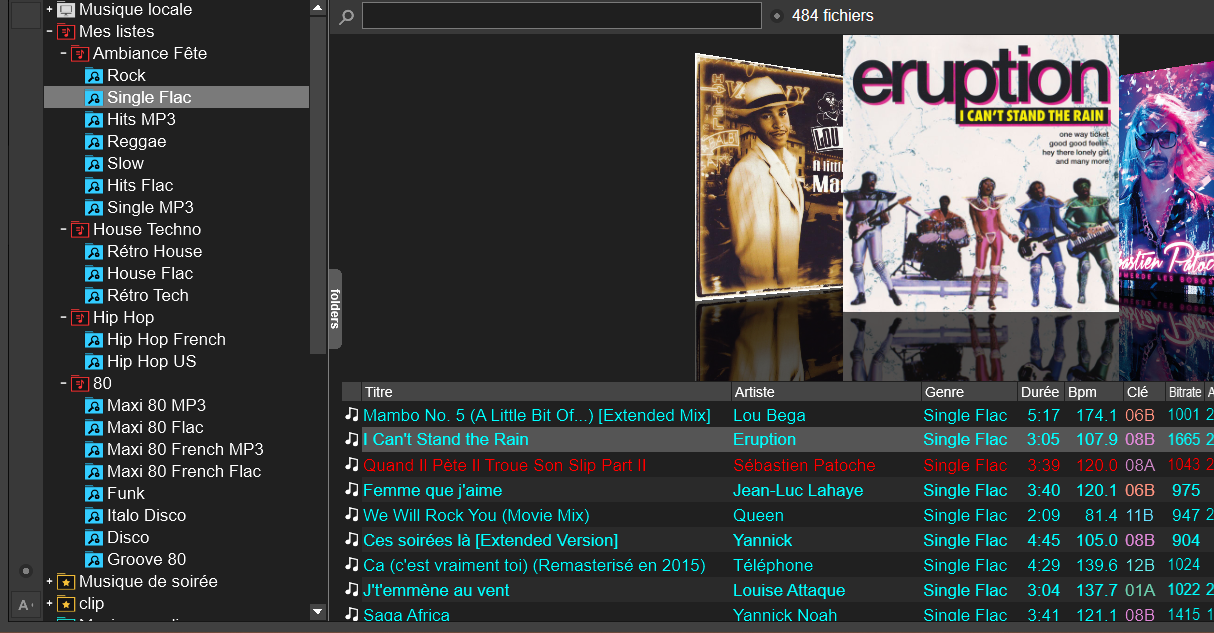This screenshot has width=1214, height=633.
Task: Click the Groove 80 filter folder icon
Action: [x=94, y=559]
